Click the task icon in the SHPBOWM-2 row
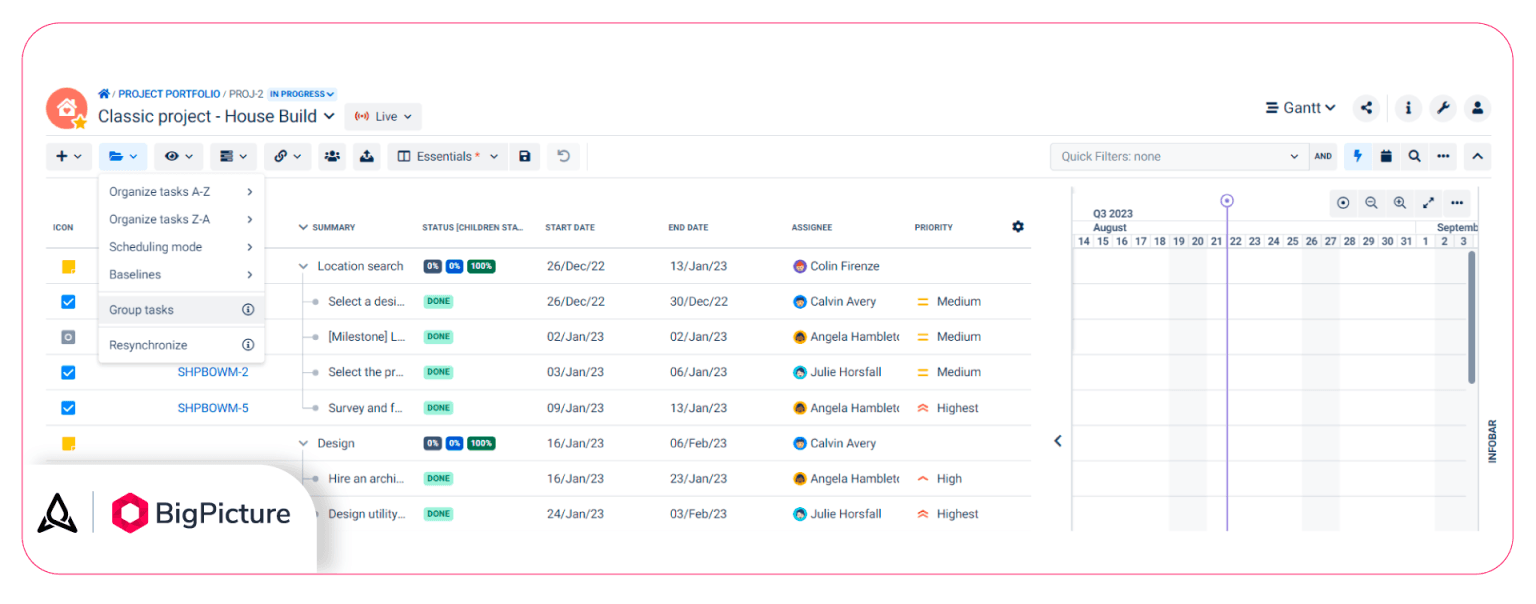 68,372
